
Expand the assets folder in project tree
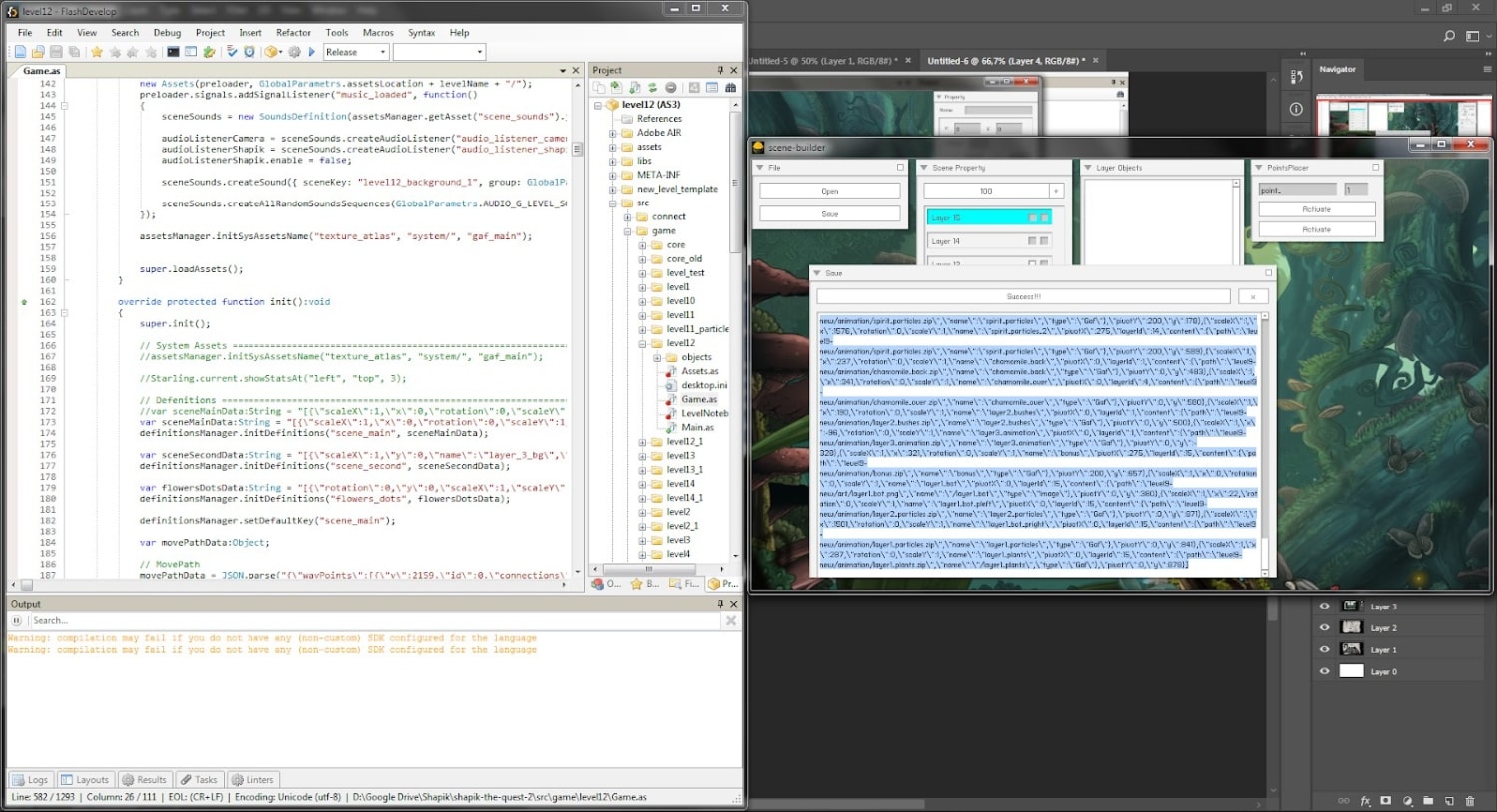613,147
